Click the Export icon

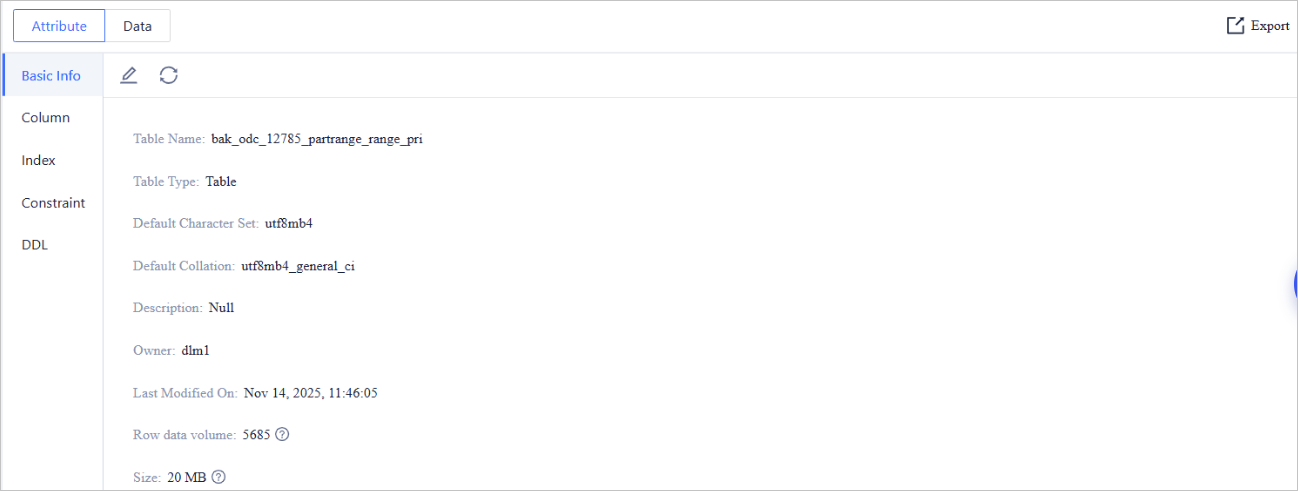(x=1236, y=26)
